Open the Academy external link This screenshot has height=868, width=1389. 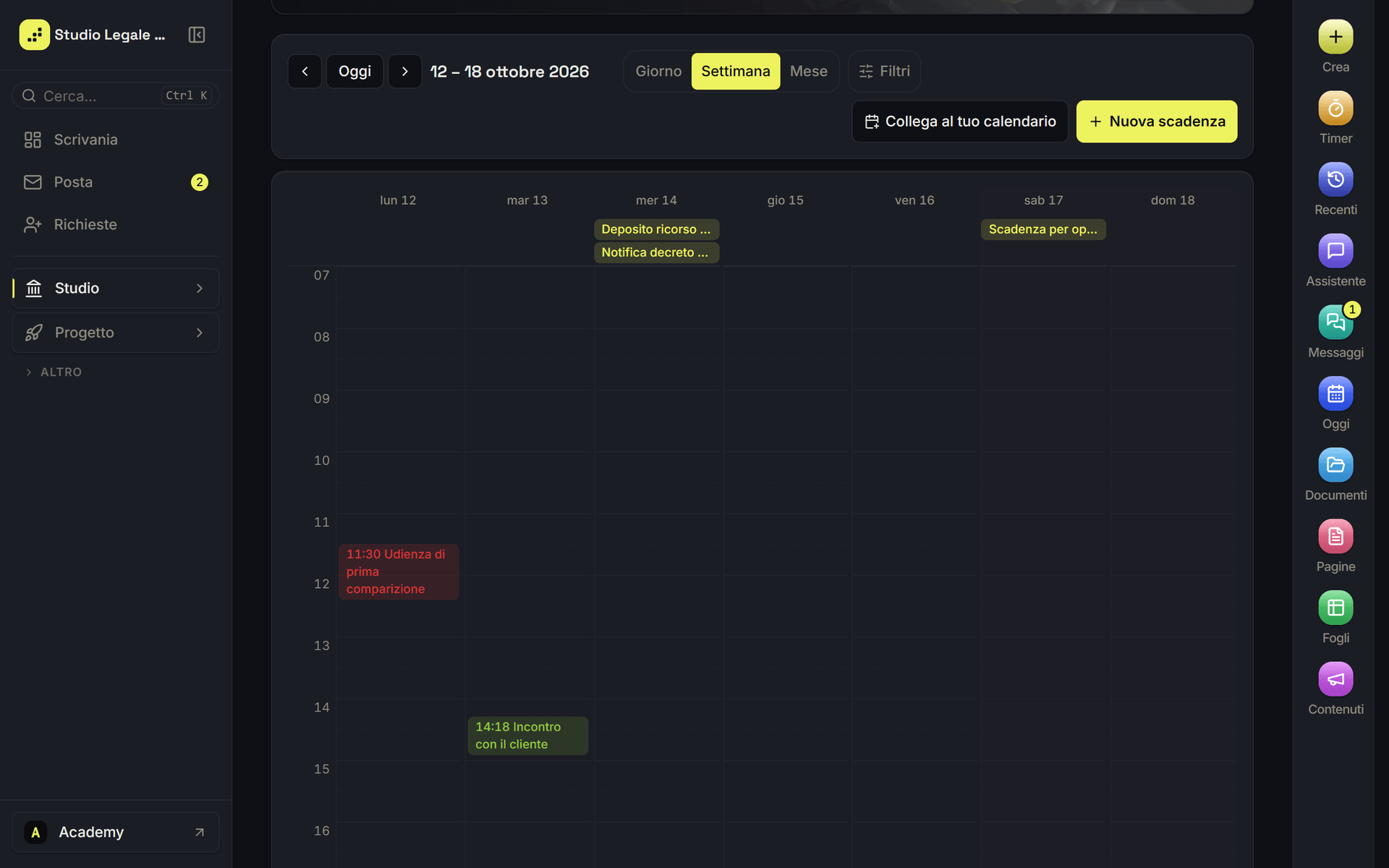116,832
